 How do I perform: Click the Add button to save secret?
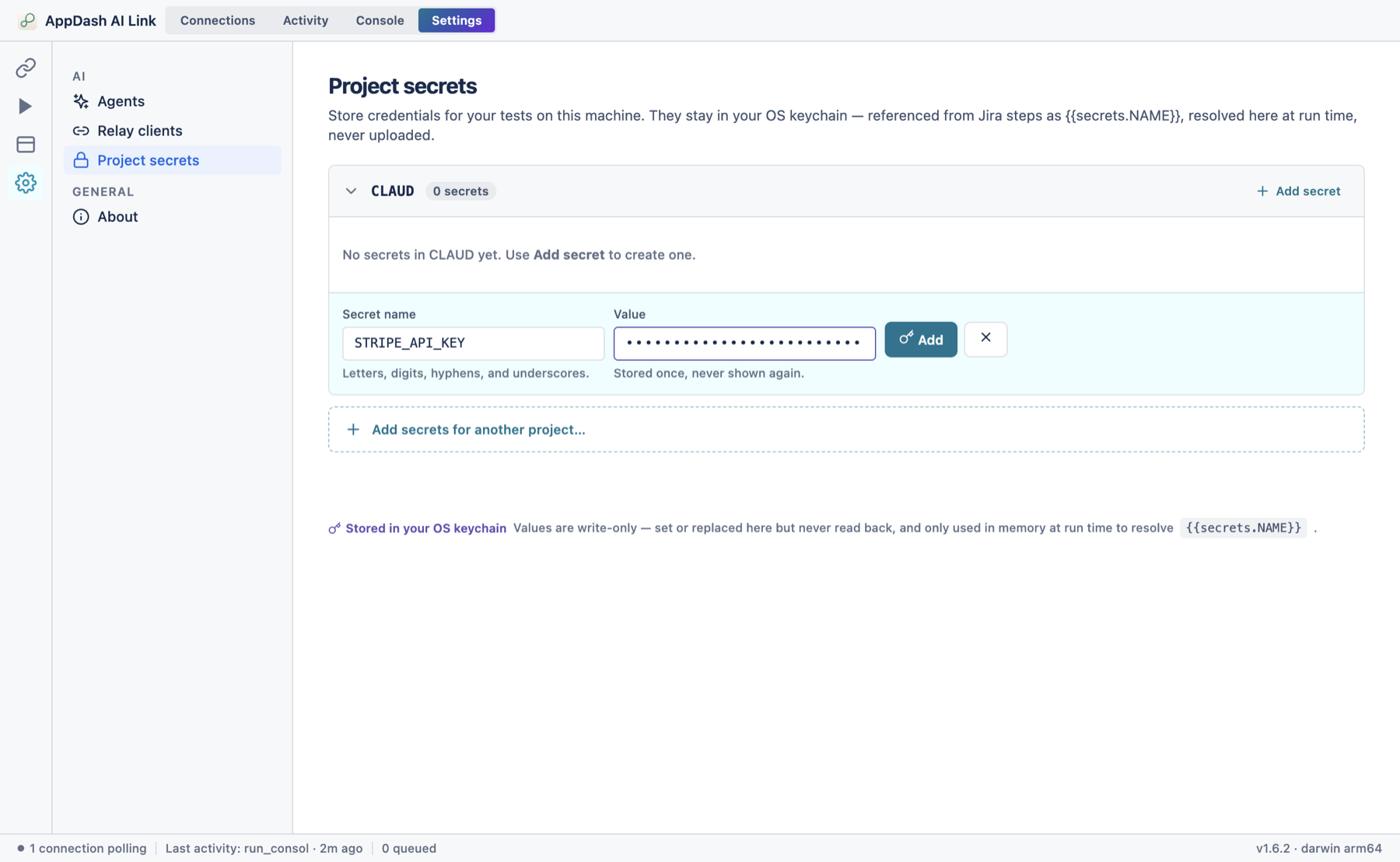[x=921, y=340]
